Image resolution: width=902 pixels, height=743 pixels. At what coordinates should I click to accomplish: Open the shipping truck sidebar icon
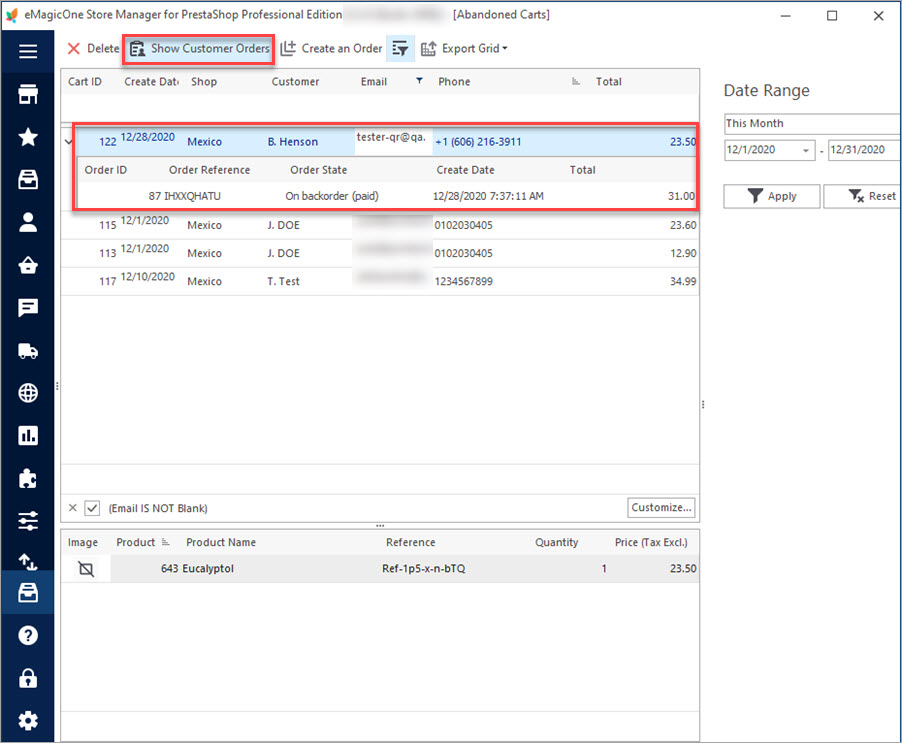(x=28, y=350)
